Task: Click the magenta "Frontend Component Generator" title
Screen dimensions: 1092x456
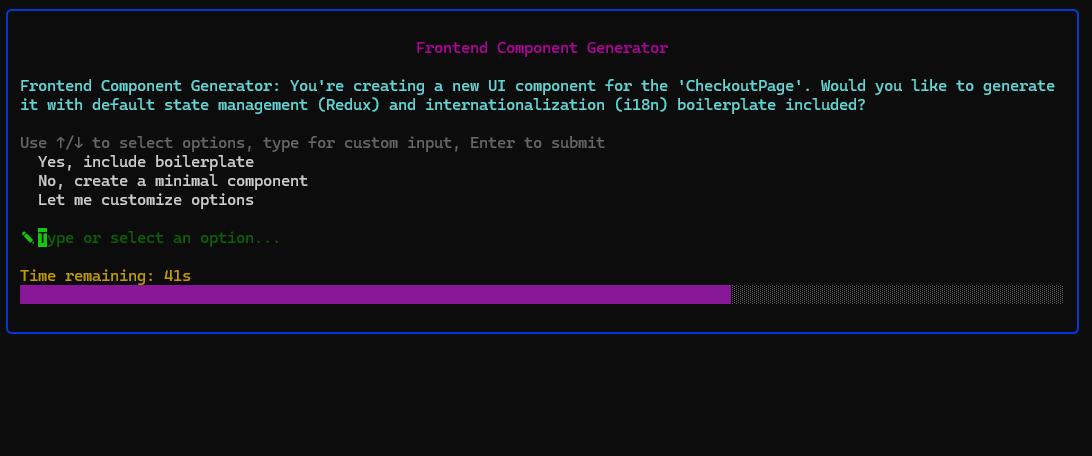Action: [x=542, y=48]
